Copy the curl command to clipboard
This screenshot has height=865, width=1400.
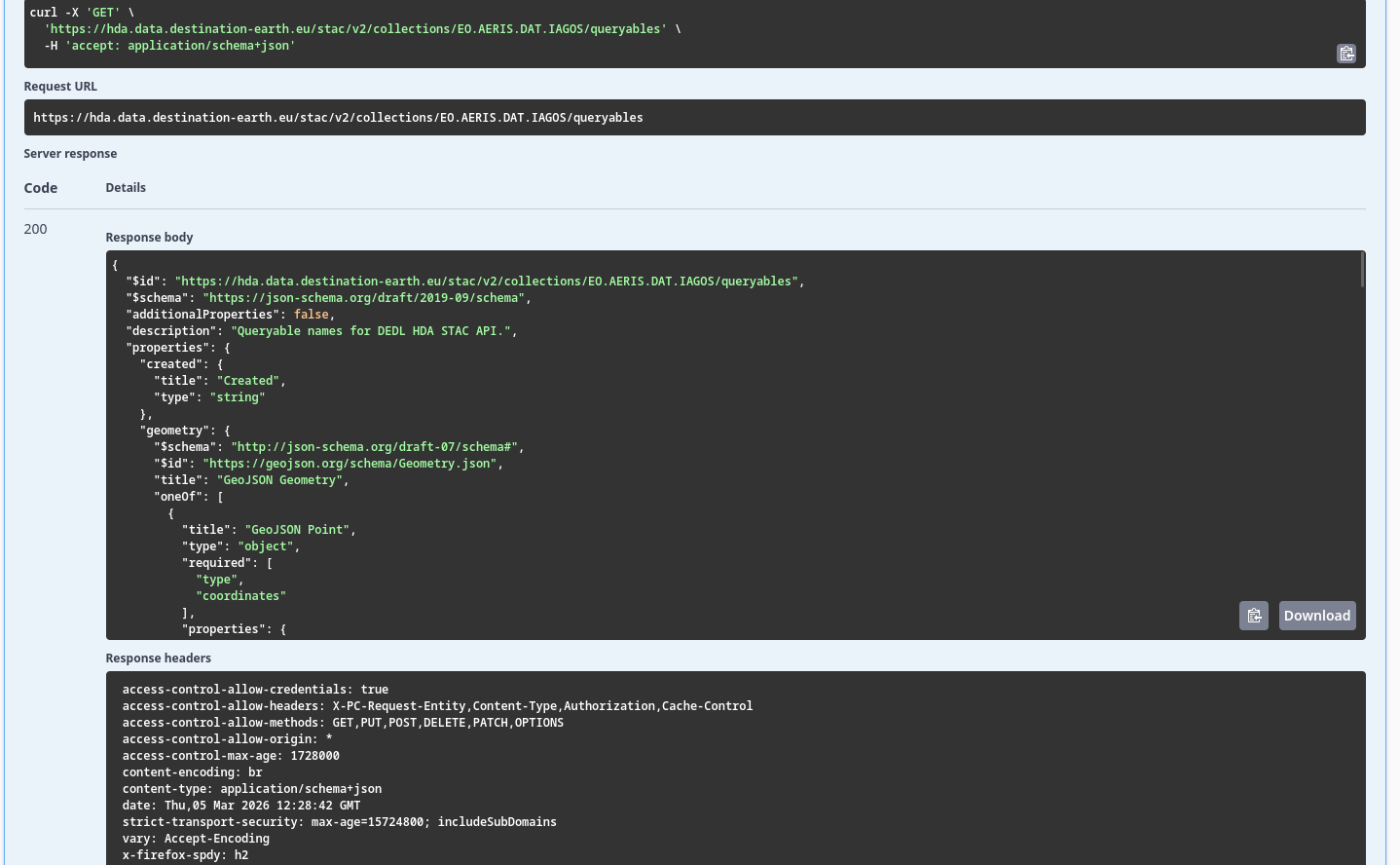click(x=1346, y=54)
